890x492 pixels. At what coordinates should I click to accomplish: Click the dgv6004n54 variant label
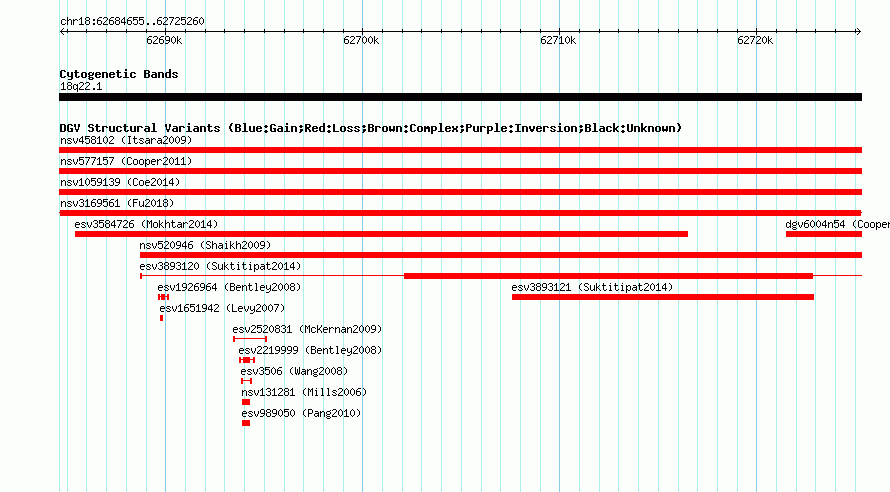[837, 224]
